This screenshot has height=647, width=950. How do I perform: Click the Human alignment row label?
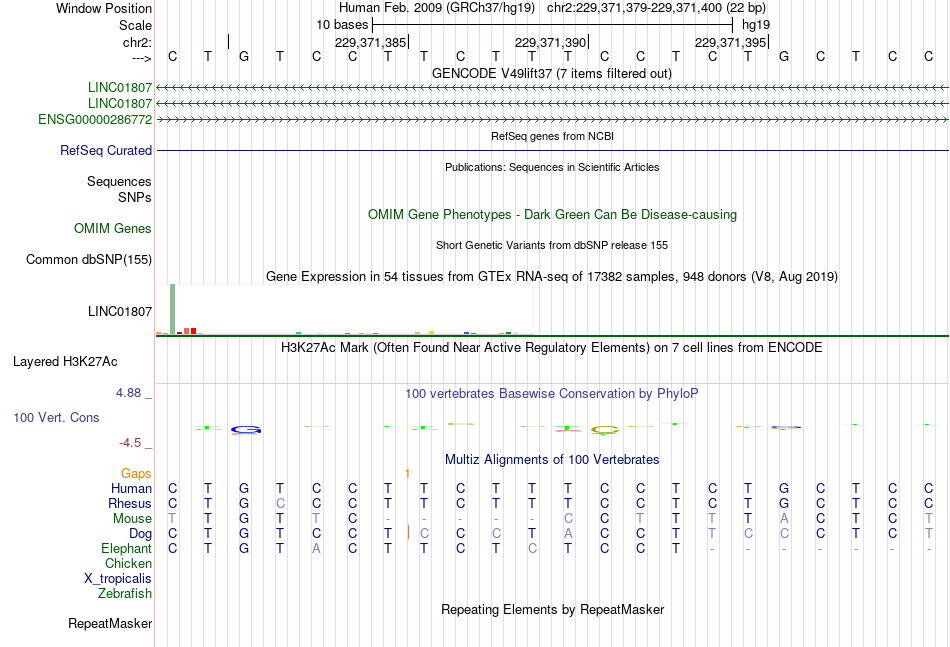[131, 489]
